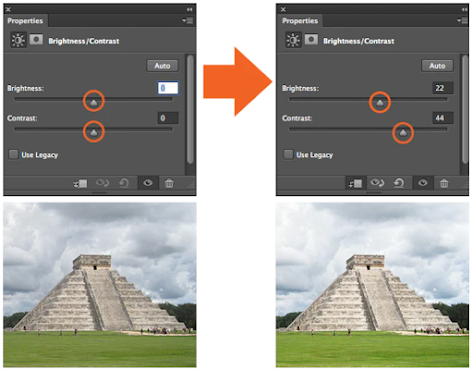Select the Properties tab in the left panel

click(25, 21)
